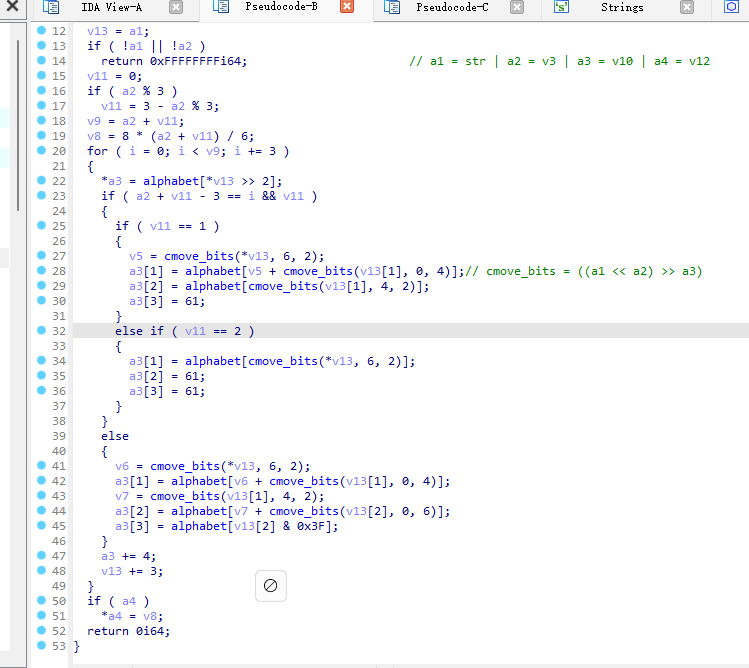Toggle breakpoint dot on line 14
Viewport: 749px width, 668px height.
[x=41, y=61]
